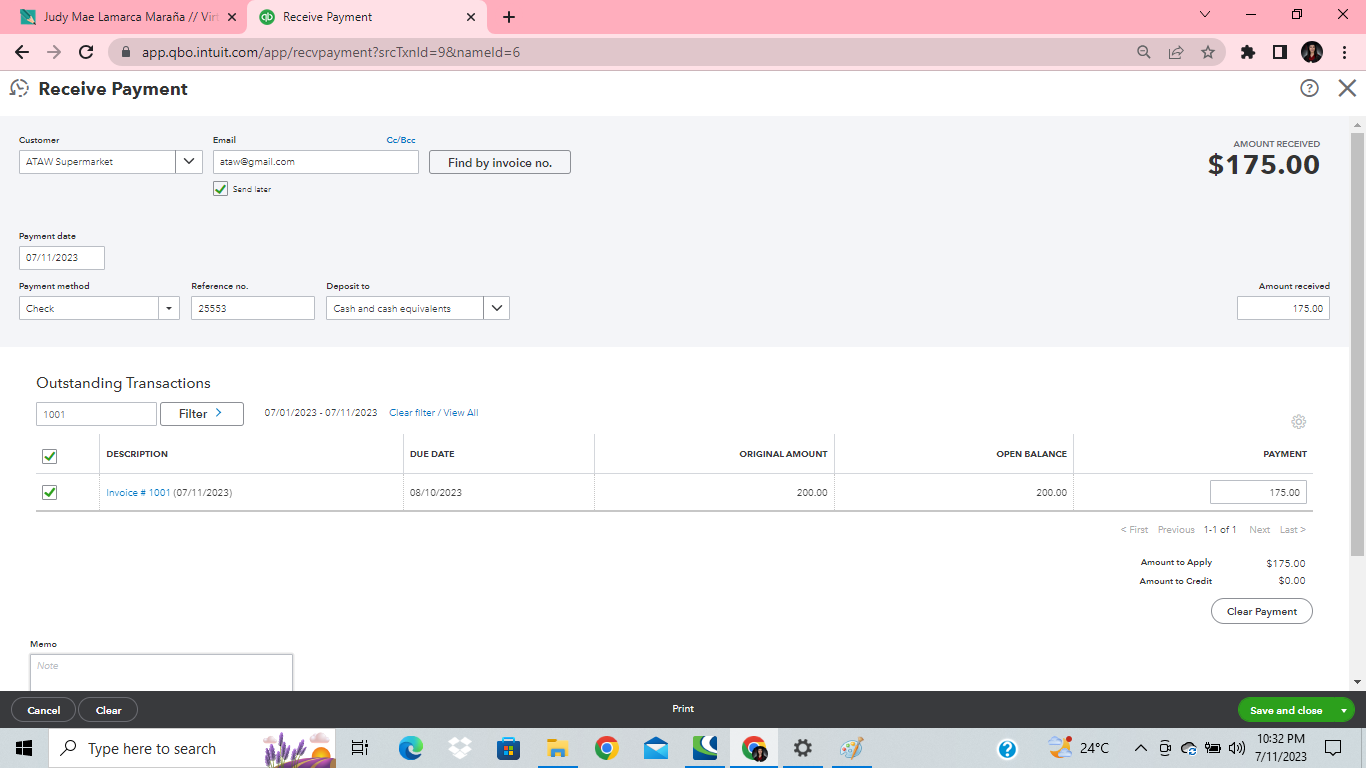1366x768 pixels.
Task: Toggle the Chrome side panel icon
Action: tap(1280, 52)
